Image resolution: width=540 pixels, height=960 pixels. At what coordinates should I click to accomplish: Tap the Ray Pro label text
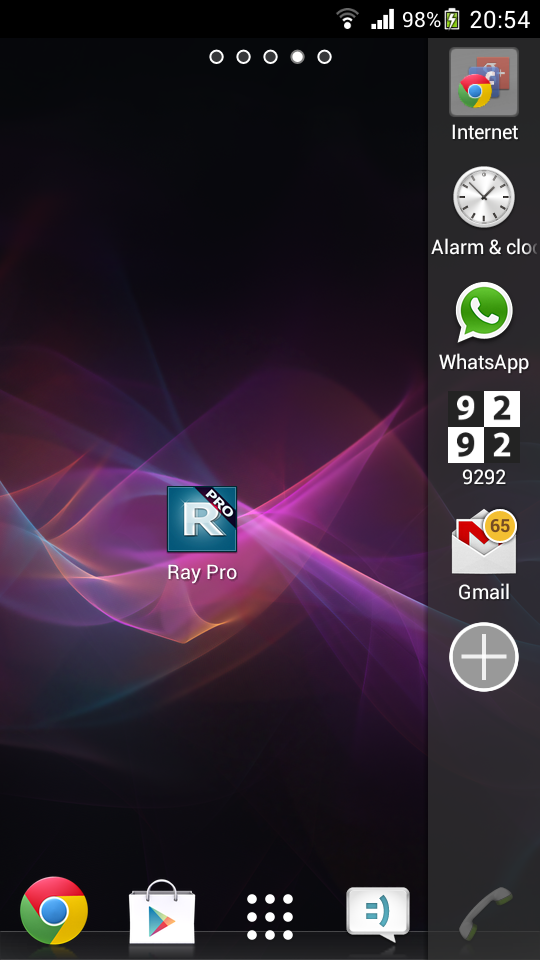coord(202,572)
